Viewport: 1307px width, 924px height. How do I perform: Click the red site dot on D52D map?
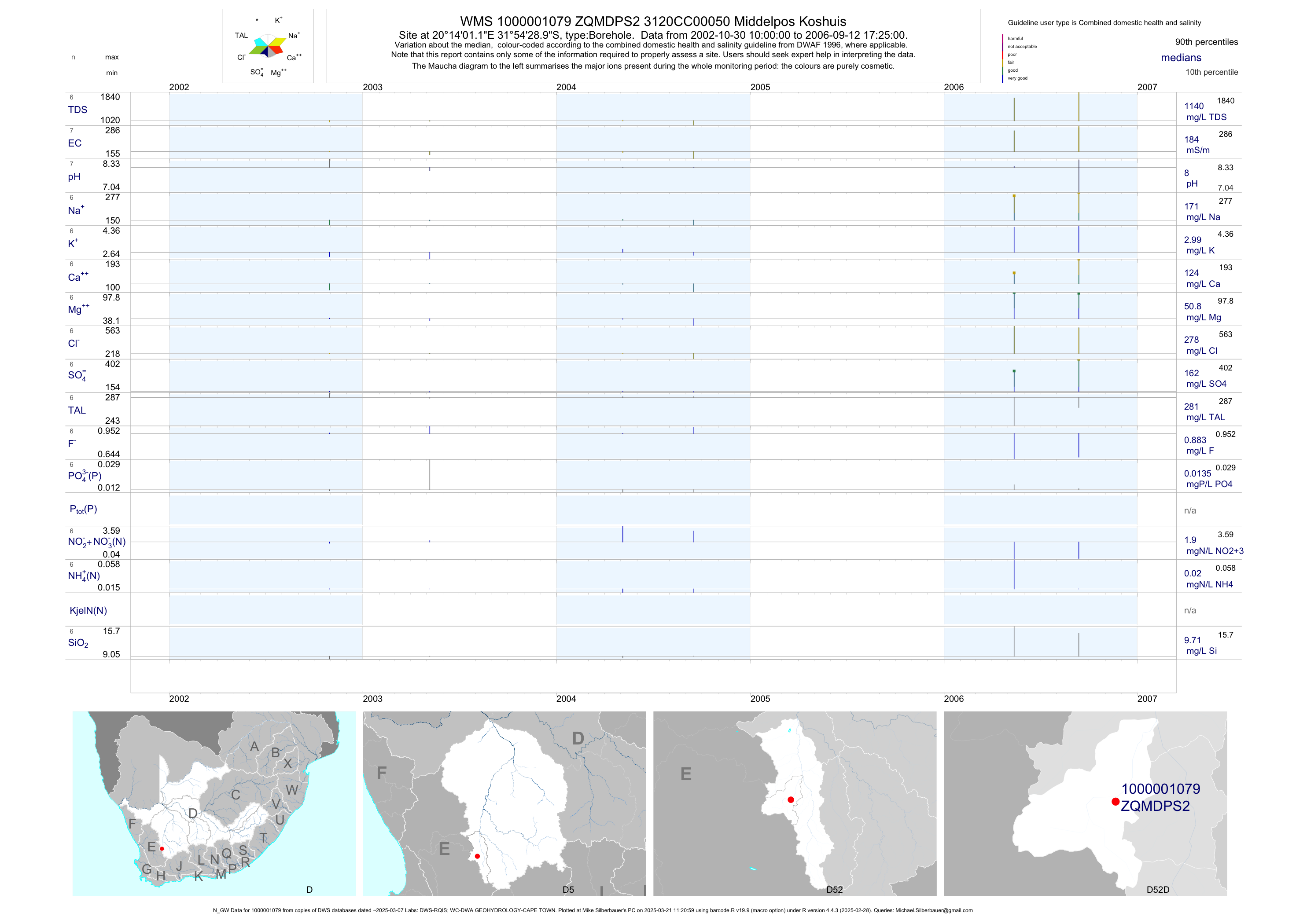1115,802
